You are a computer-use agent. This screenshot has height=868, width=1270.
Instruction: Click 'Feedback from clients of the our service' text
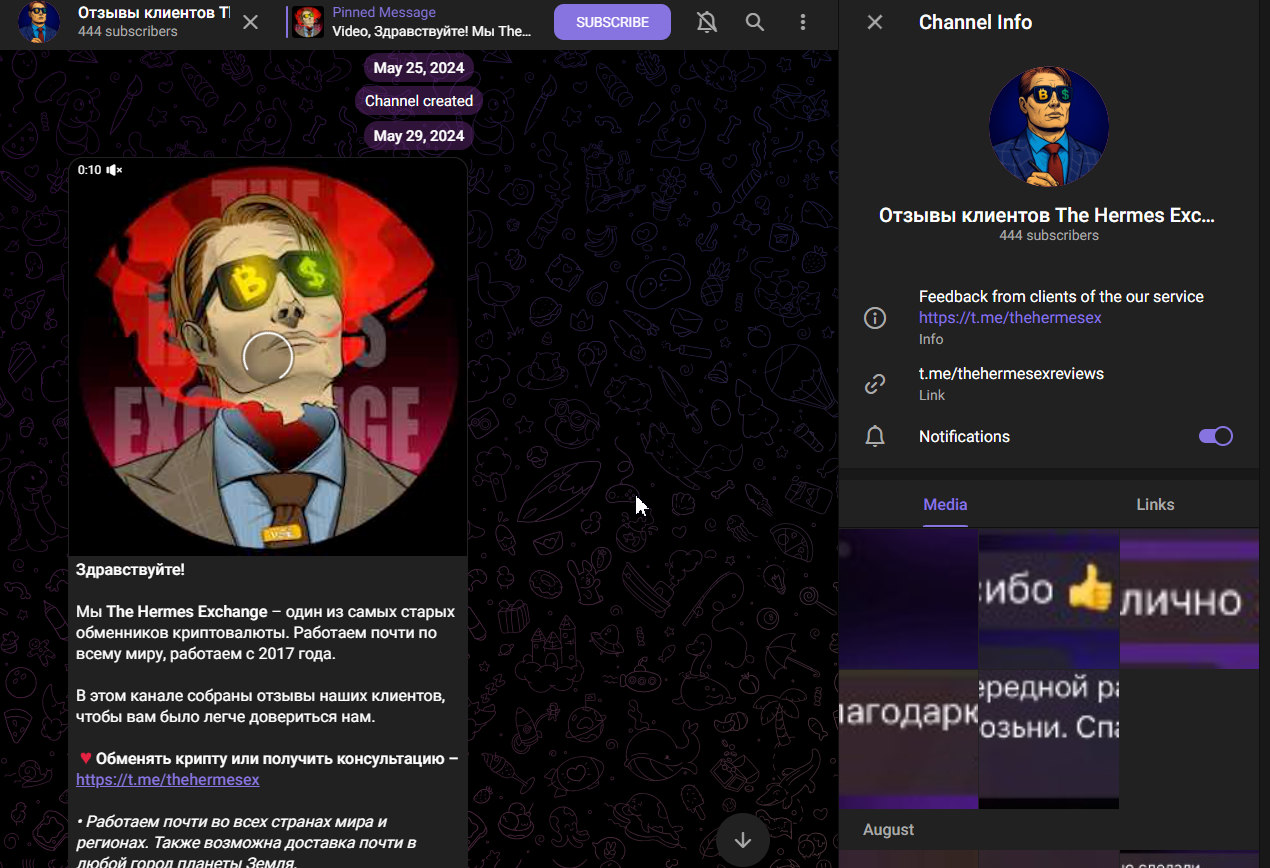[1061, 297]
